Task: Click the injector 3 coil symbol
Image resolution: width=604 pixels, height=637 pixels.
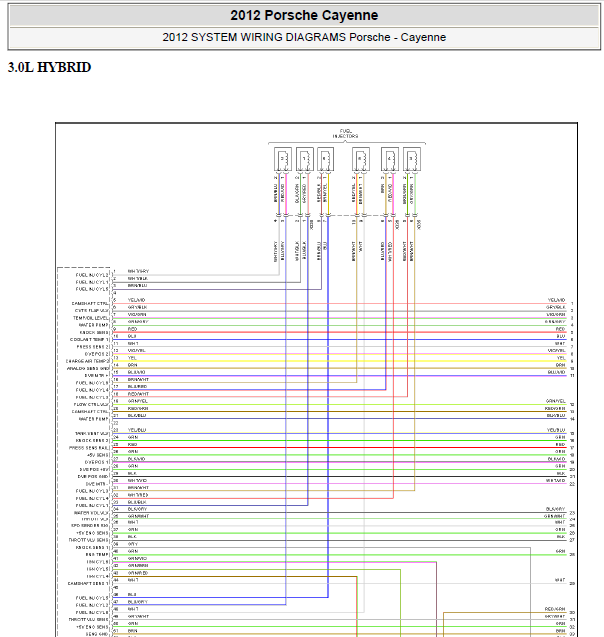Action: click(x=412, y=159)
